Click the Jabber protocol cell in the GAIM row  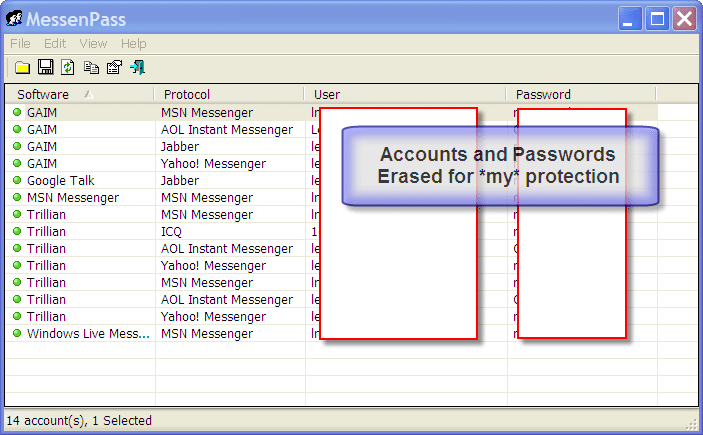click(x=180, y=147)
